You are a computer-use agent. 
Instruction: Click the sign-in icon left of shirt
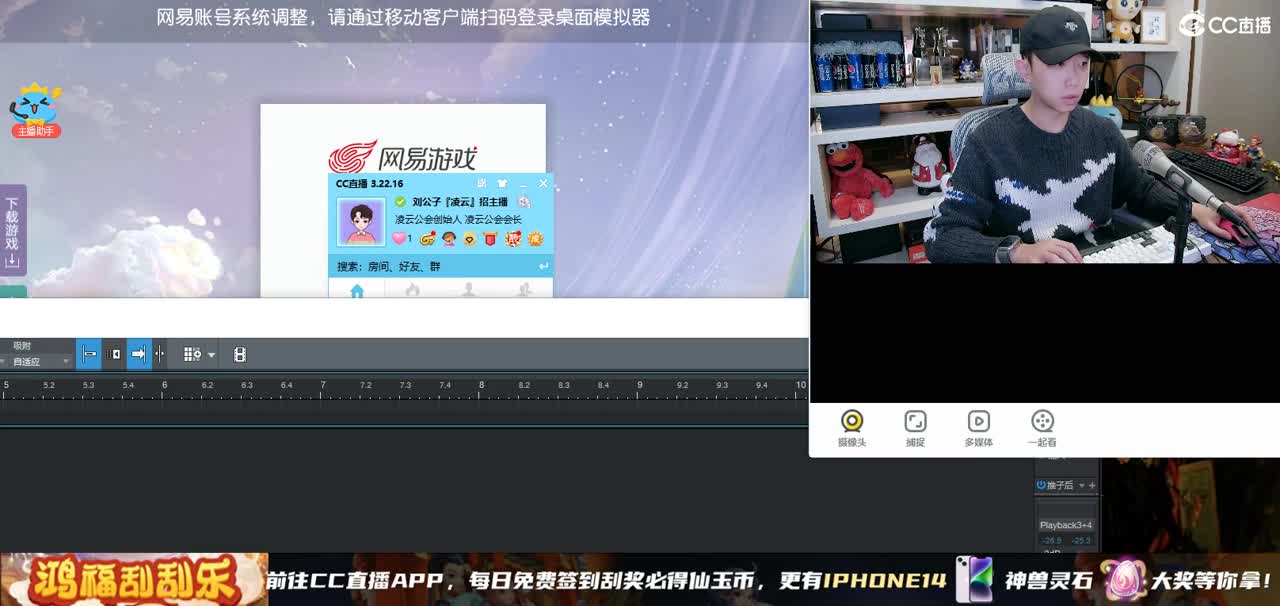pyautogui.click(x=482, y=183)
